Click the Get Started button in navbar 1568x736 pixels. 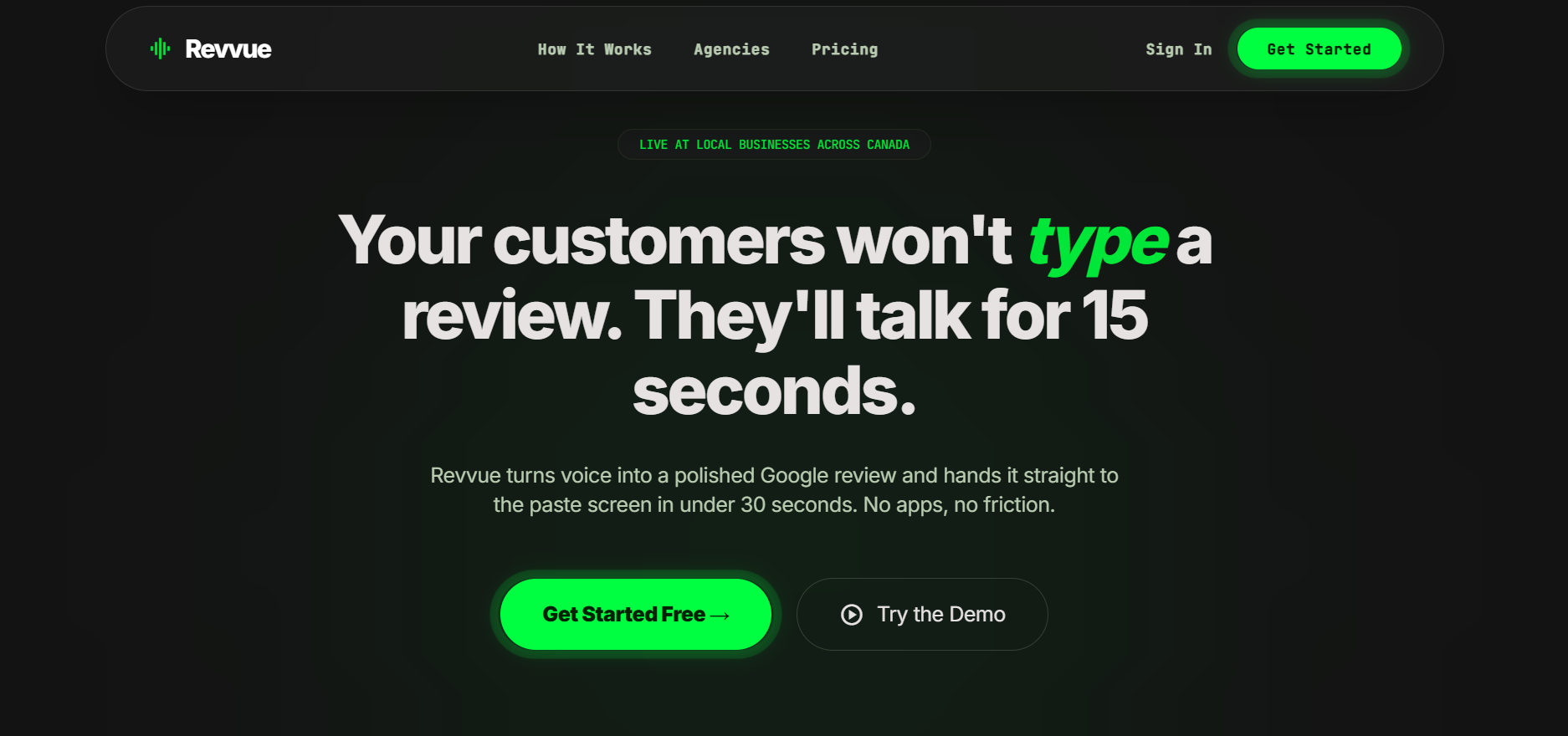(x=1319, y=49)
